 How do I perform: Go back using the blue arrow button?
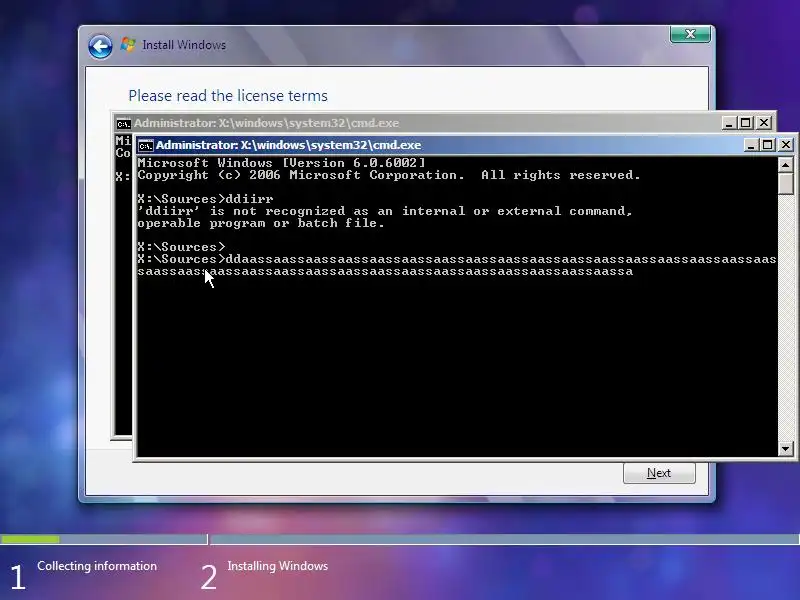tap(100, 46)
